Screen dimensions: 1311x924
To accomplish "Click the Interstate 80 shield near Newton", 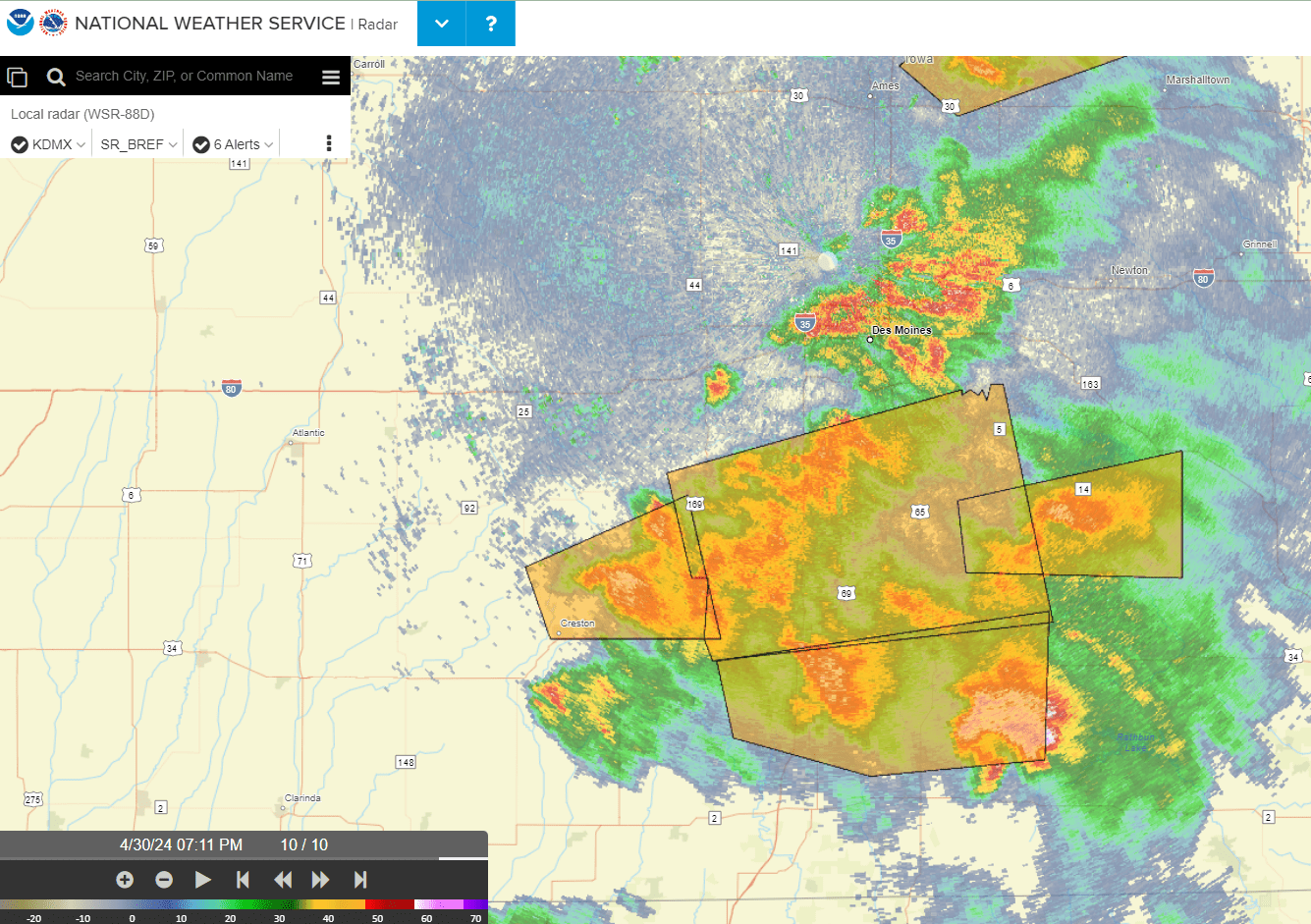I will (1203, 278).
